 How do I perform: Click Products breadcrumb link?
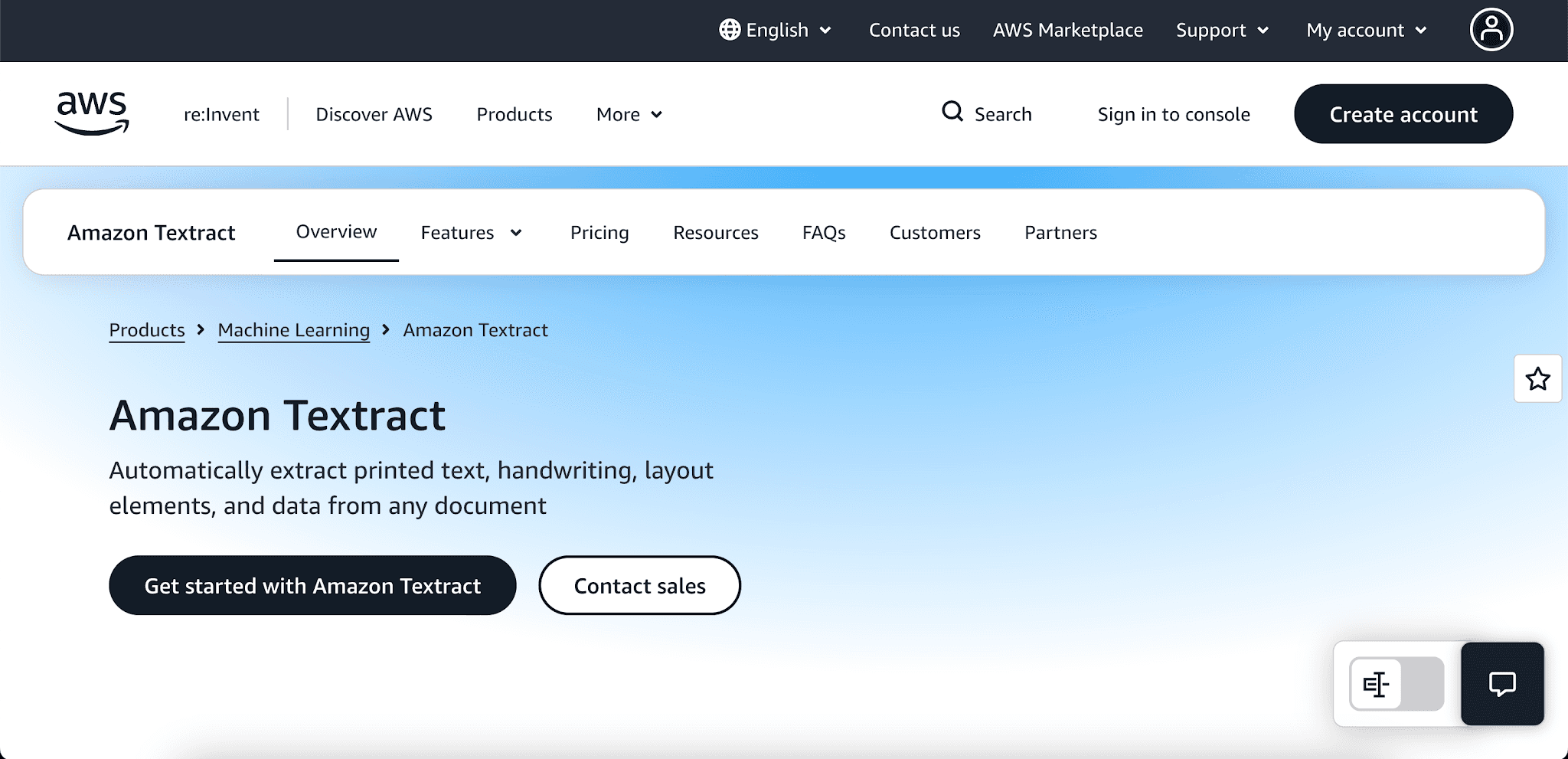(147, 330)
